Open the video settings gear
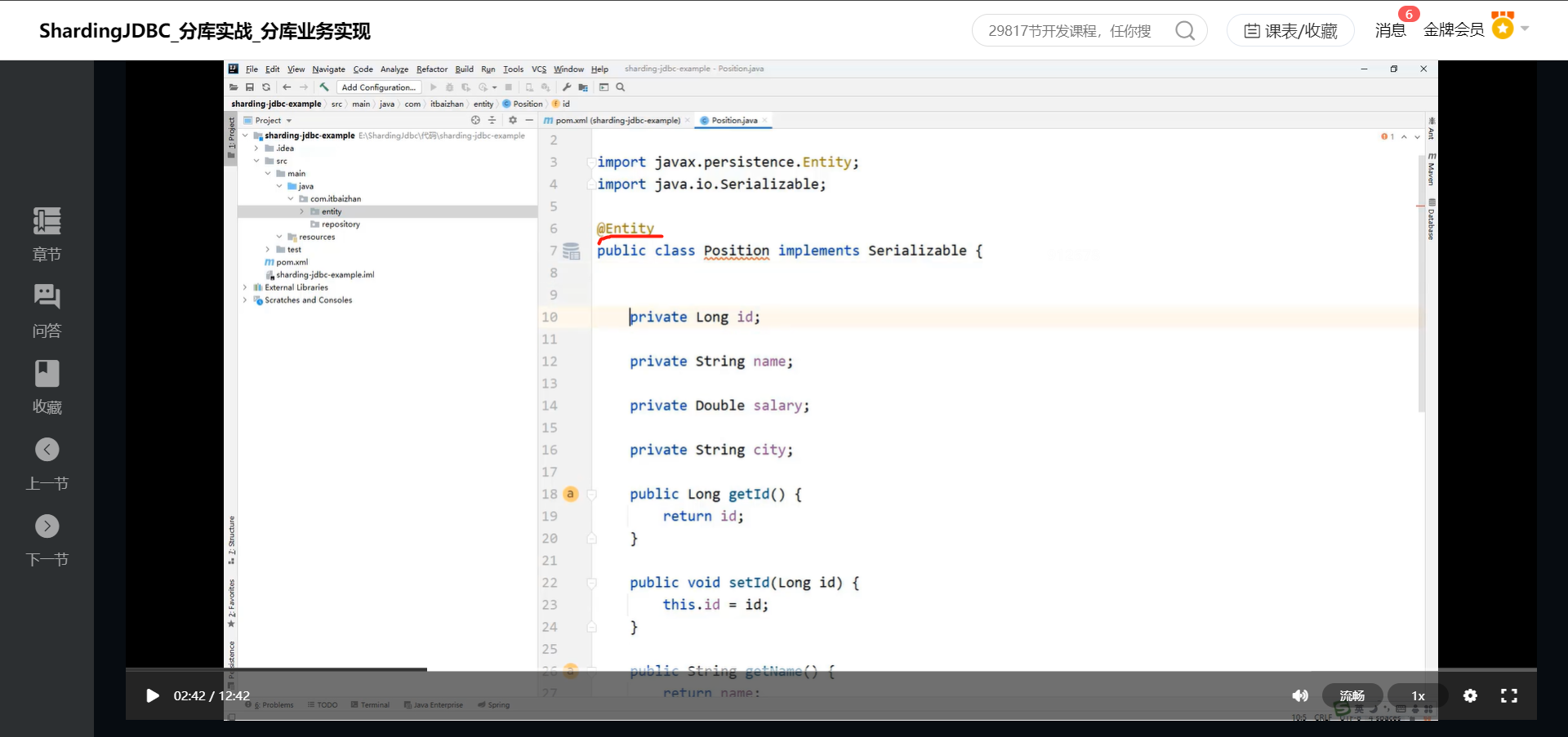The height and width of the screenshot is (737, 1568). 1470,695
